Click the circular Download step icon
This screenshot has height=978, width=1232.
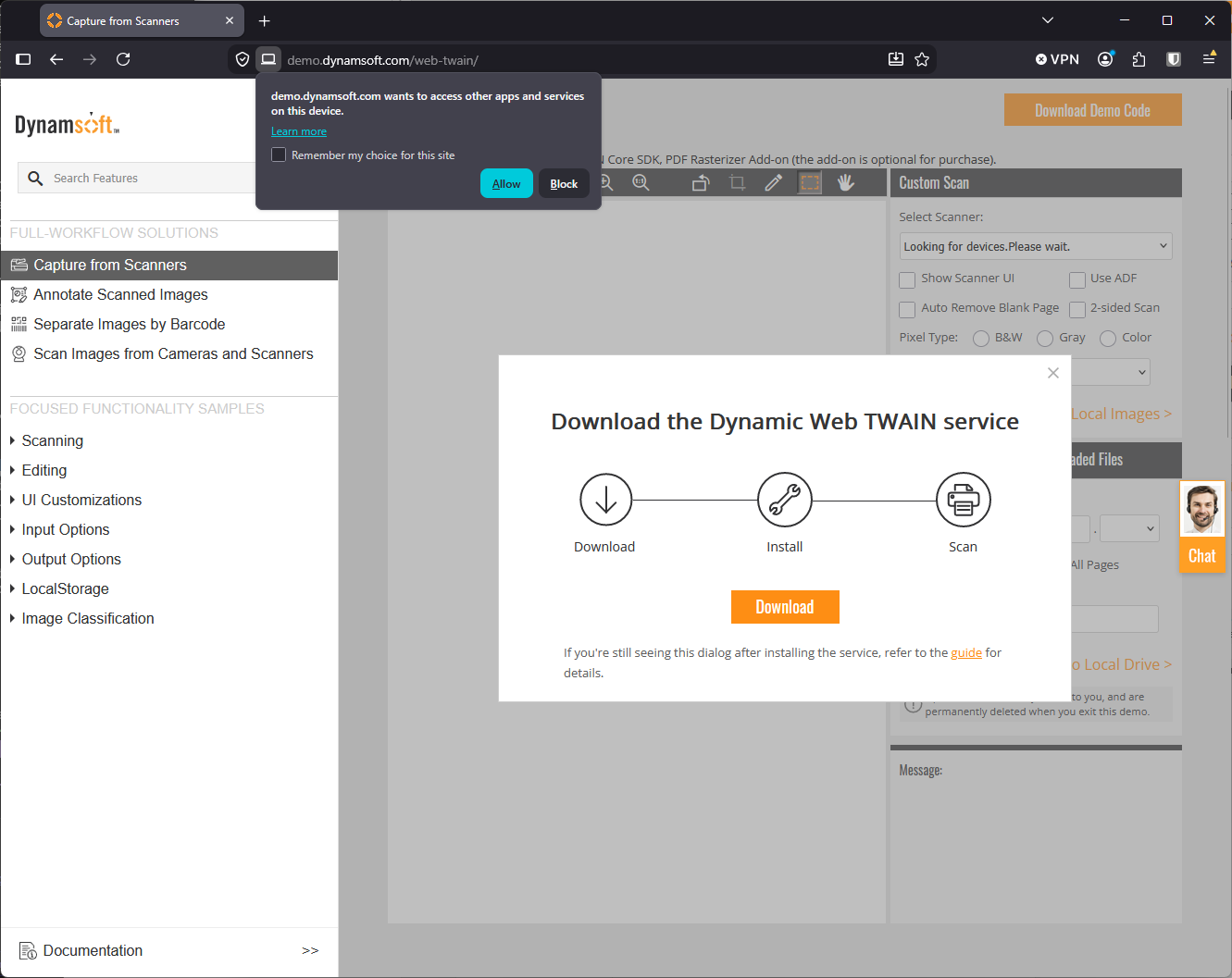[605, 500]
